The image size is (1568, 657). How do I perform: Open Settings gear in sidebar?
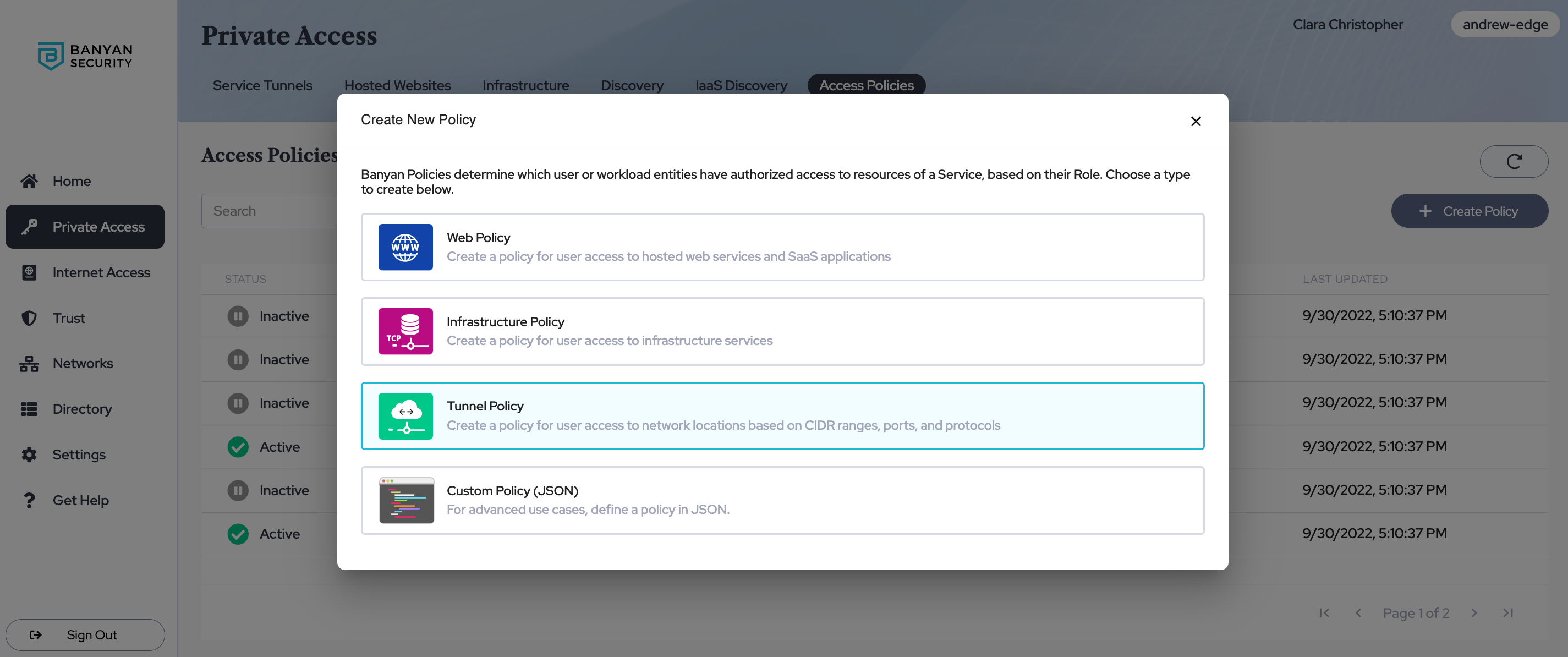pyautogui.click(x=79, y=455)
